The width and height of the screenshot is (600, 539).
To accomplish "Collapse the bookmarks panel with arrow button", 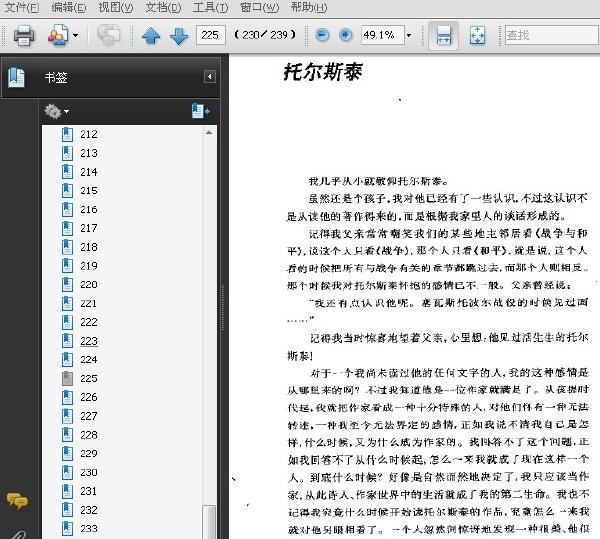I will [x=209, y=77].
